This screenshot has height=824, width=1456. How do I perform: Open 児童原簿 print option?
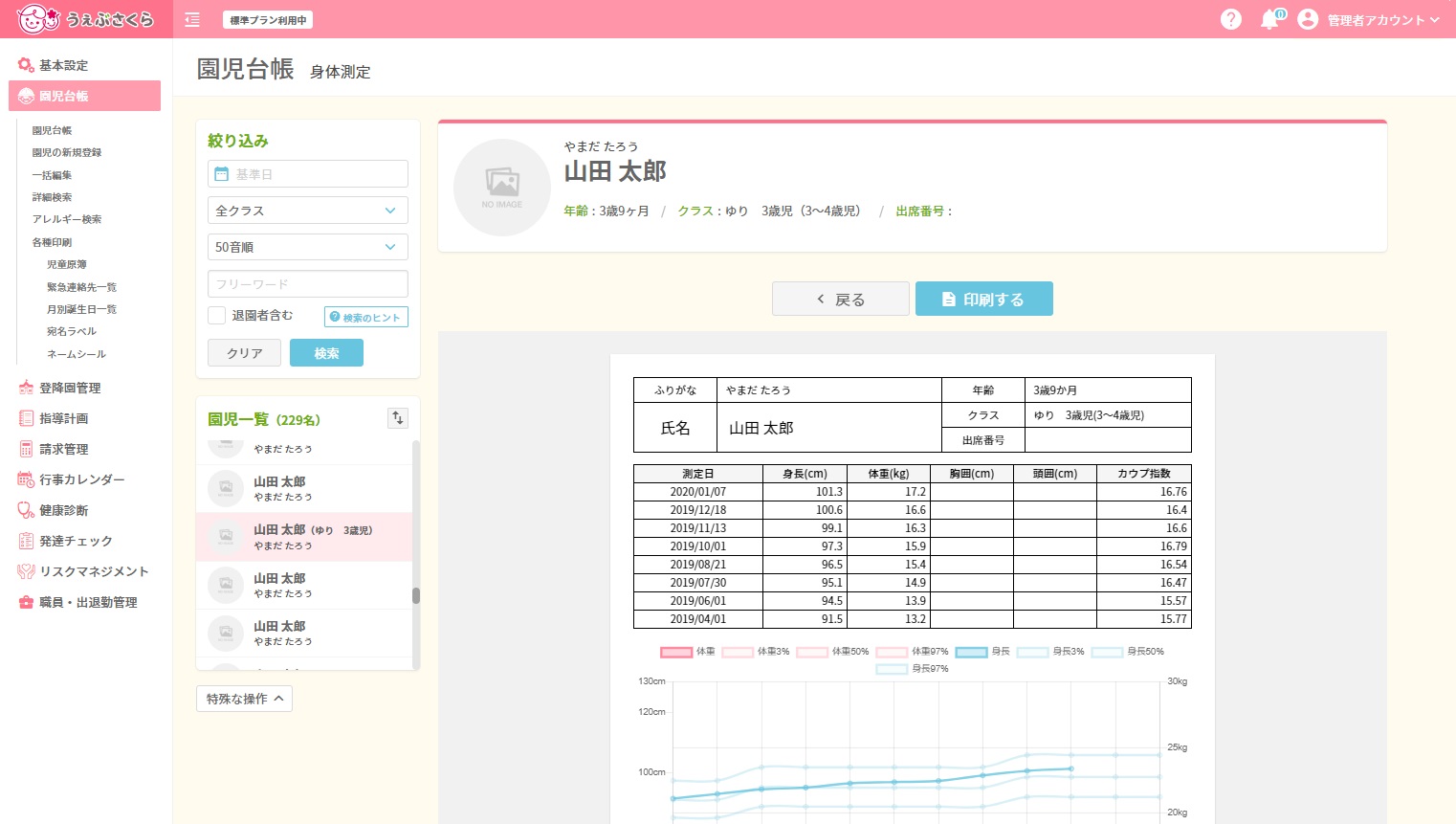click(67, 264)
